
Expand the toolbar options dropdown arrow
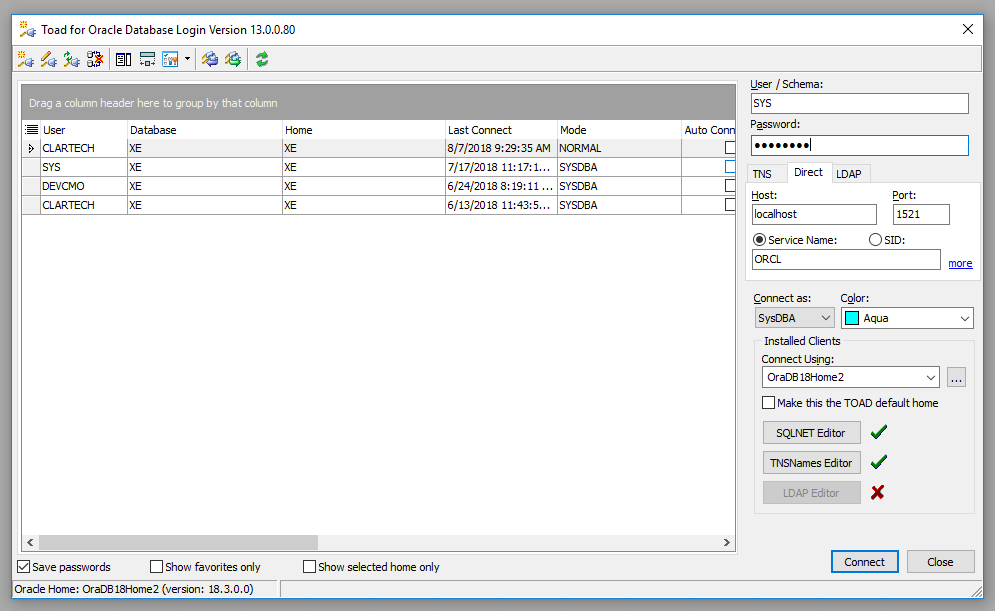tap(187, 60)
